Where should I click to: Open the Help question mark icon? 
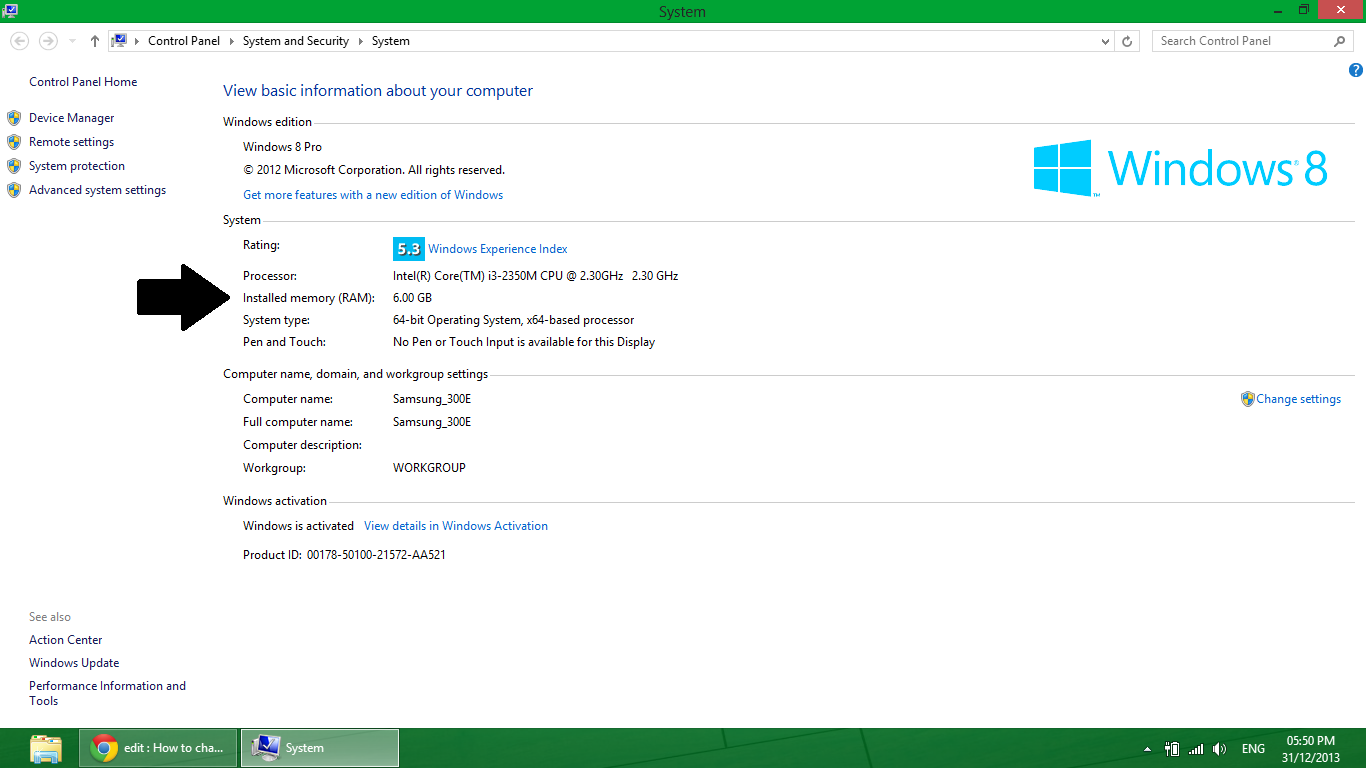tap(1356, 70)
